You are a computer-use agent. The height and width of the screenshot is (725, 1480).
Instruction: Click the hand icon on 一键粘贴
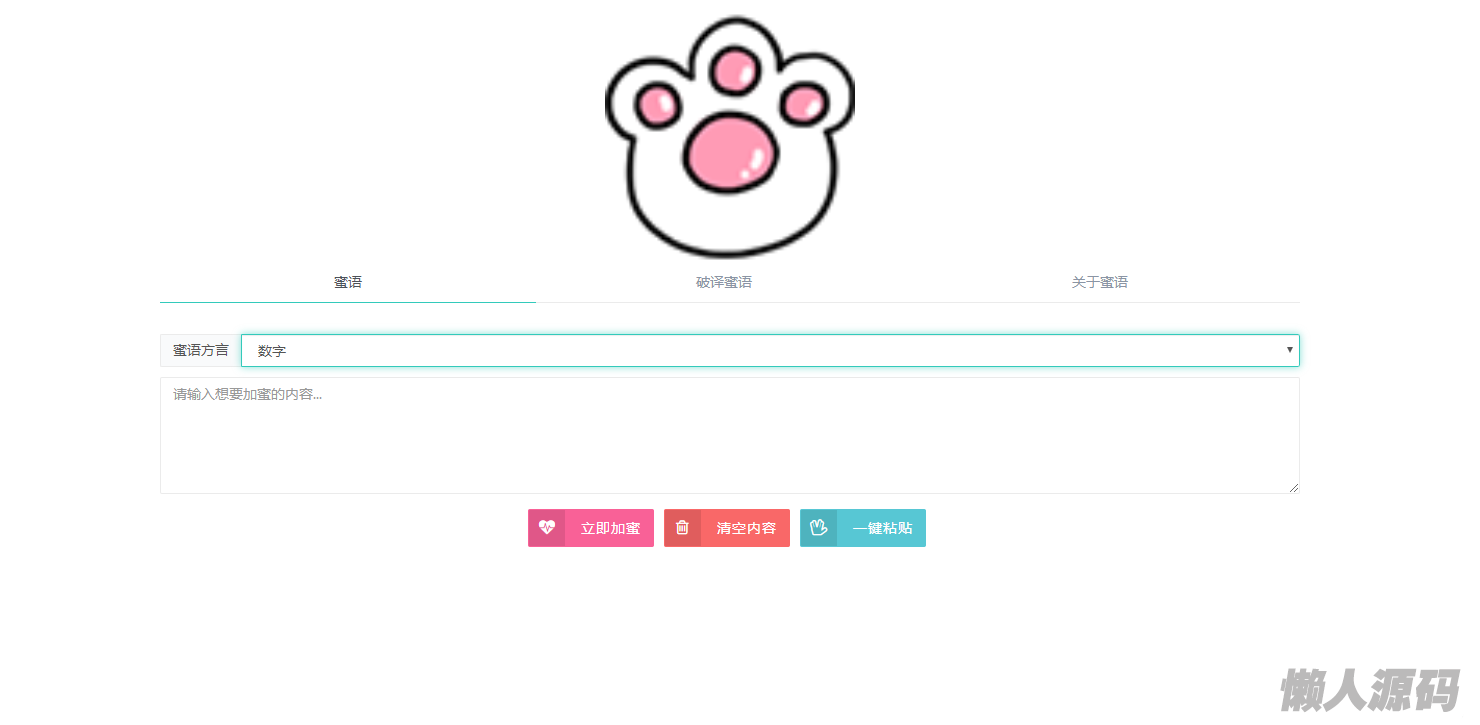click(818, 527)
